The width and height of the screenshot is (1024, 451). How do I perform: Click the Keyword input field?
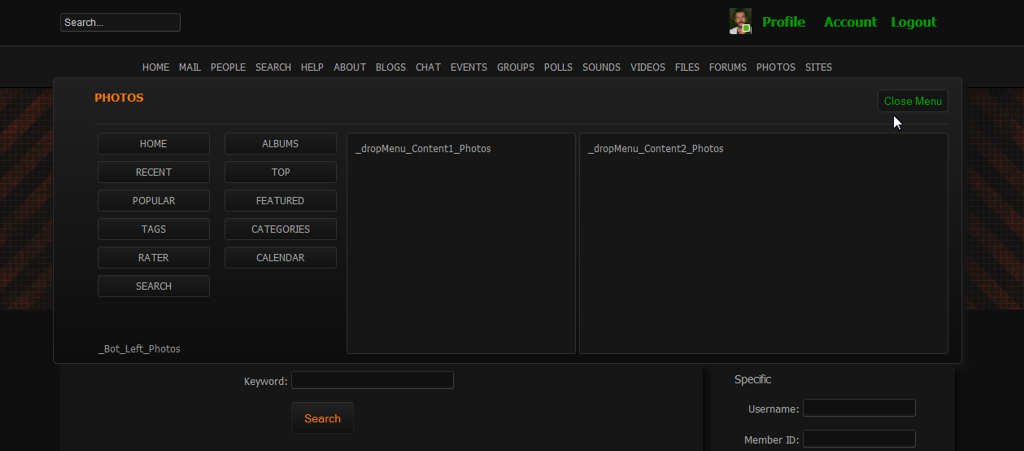tap(372, 380)
